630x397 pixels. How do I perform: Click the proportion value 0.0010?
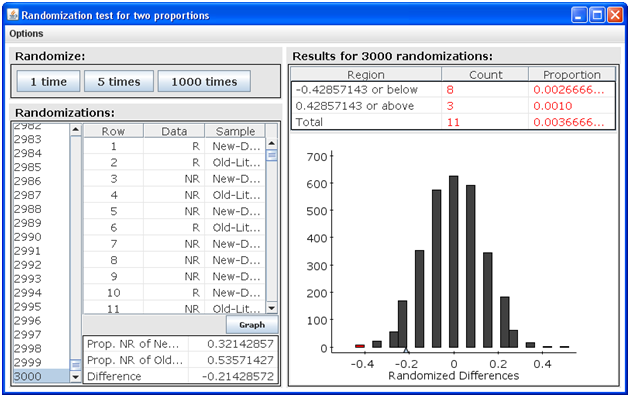pyautogui.click(x=552, y=106)
